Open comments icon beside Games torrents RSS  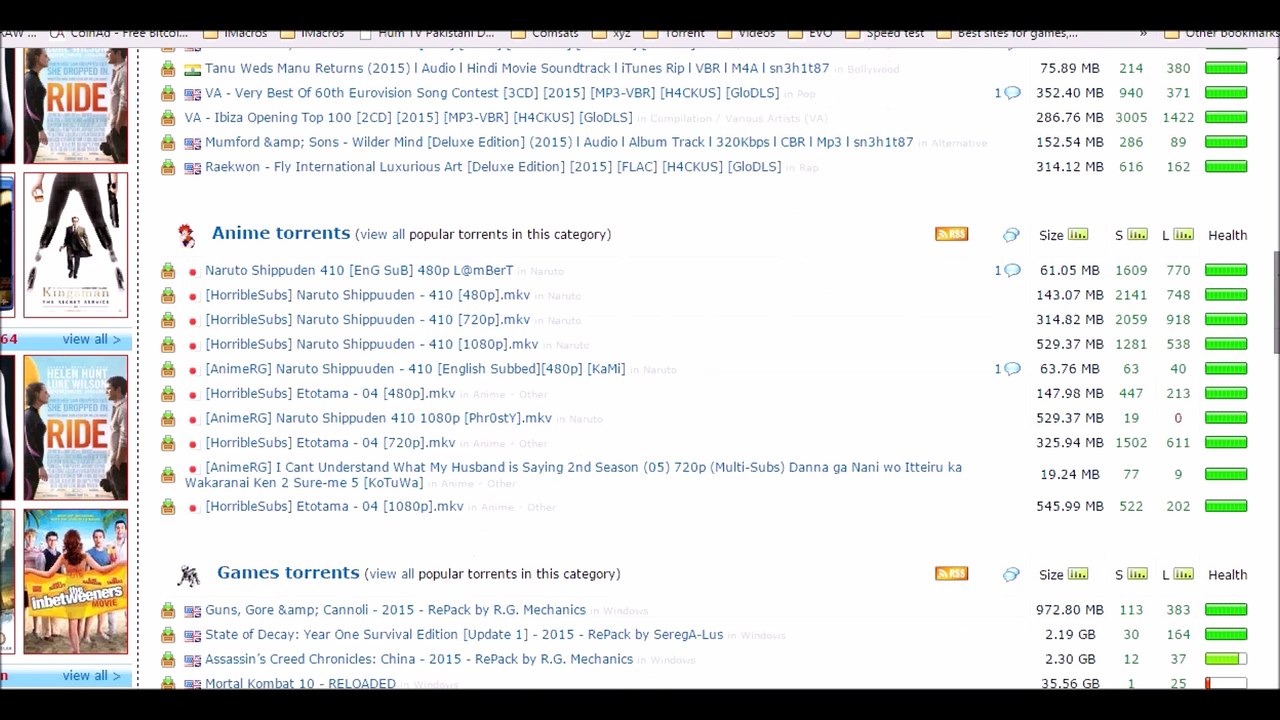pyautogui.click(x=1011, y=574)
